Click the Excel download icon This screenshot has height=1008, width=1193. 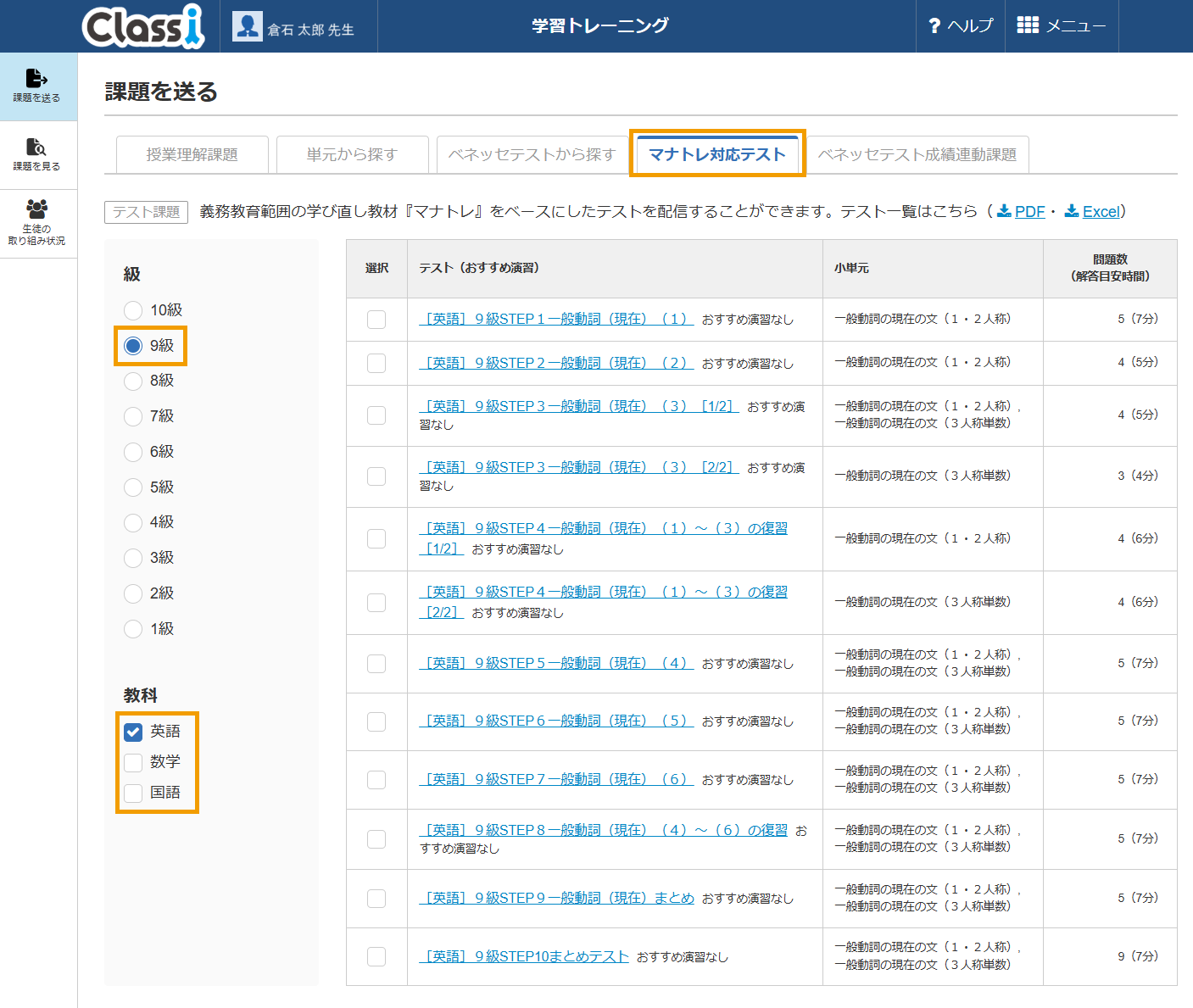pyautogui.click(x=1072, y=211)
